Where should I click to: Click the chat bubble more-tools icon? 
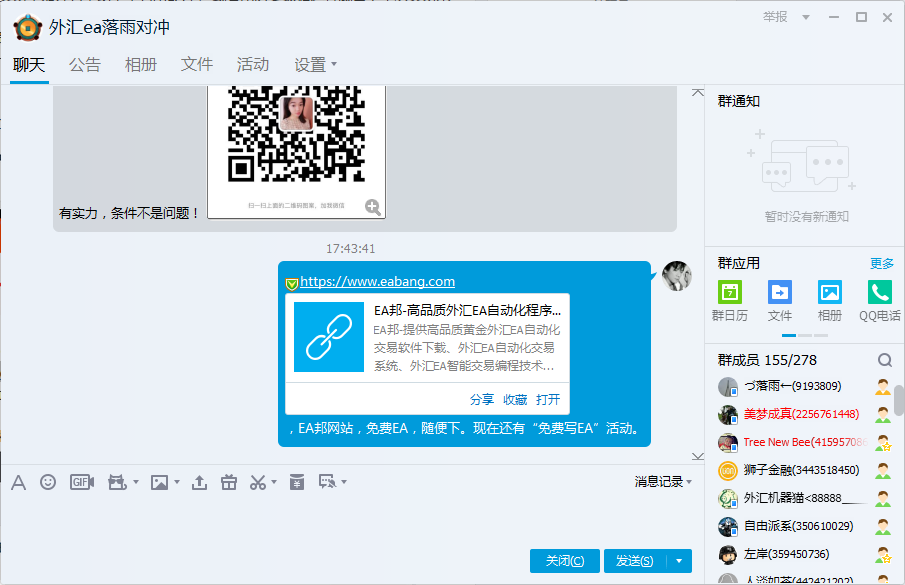click(327, 482)
